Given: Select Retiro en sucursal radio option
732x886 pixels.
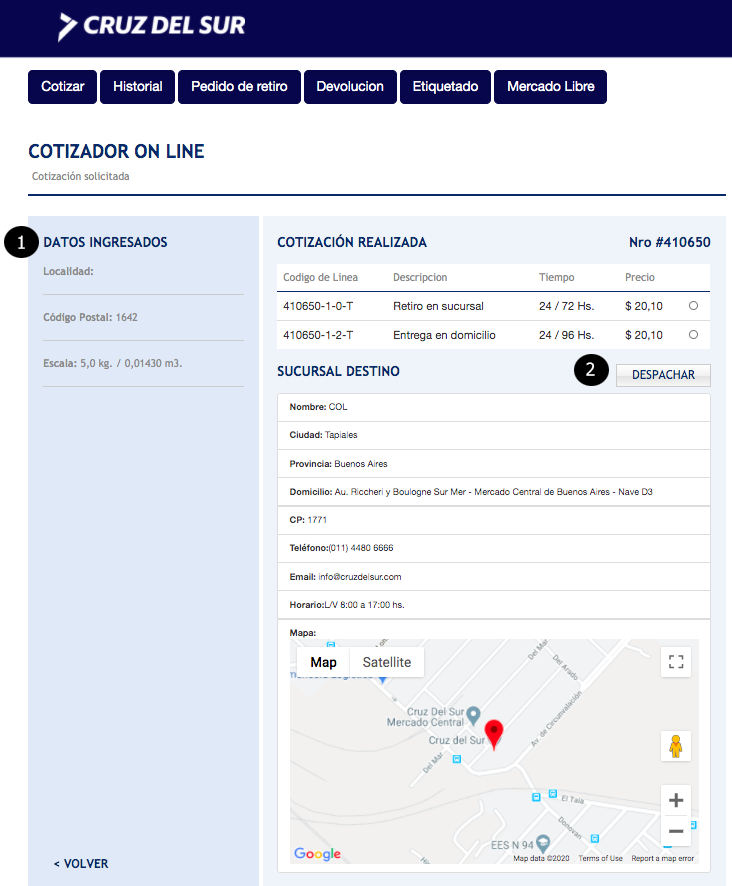Looking at the screenshot, I should coord(693,306).
